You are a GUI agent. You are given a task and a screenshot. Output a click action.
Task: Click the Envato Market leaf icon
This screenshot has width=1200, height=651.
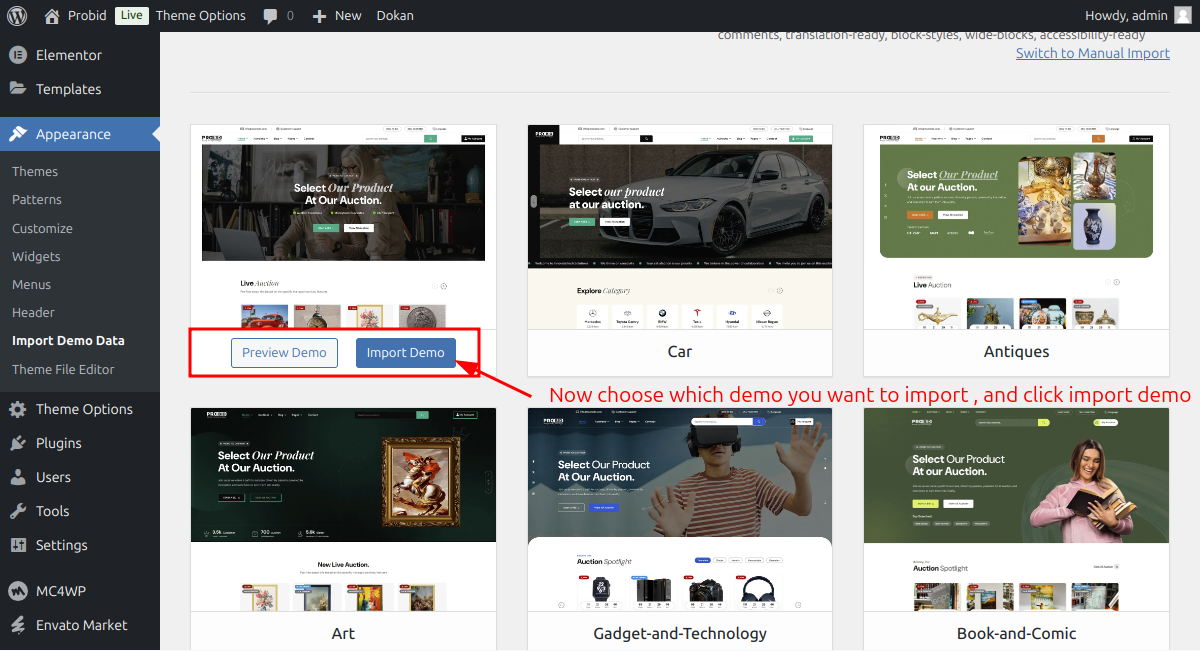click(x=18, y=625)
